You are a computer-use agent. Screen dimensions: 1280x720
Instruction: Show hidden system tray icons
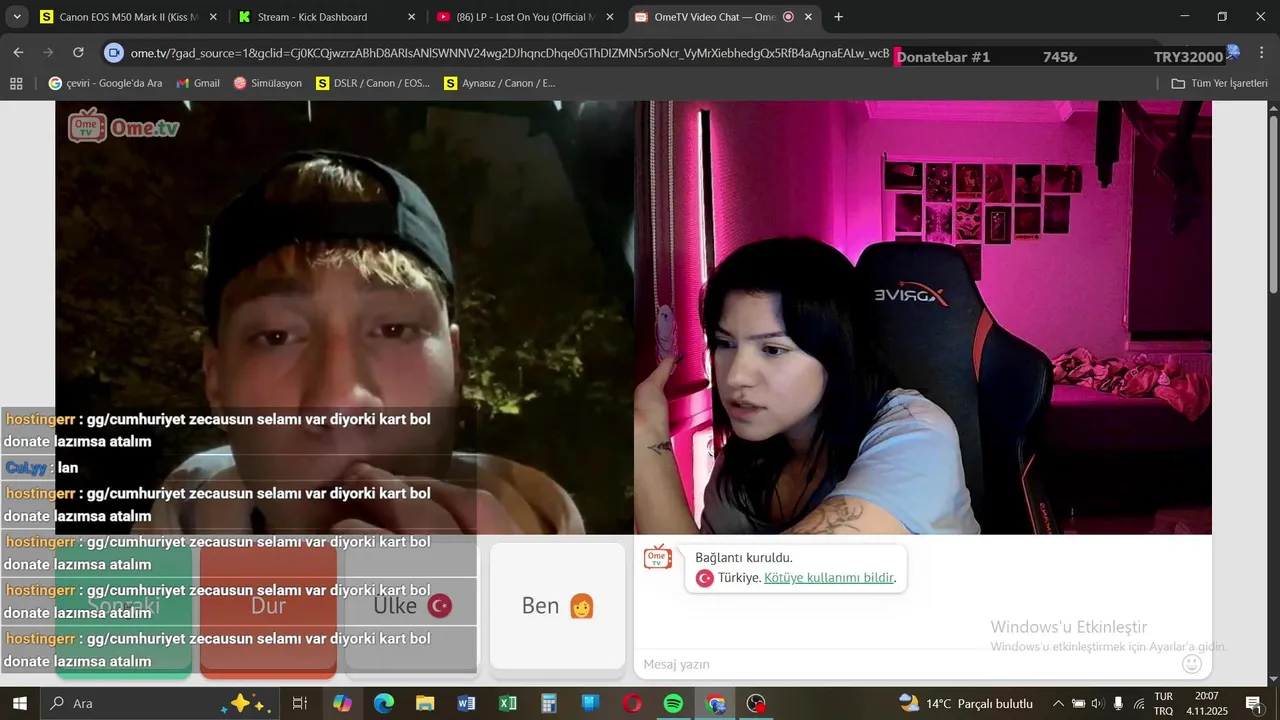1058,703
